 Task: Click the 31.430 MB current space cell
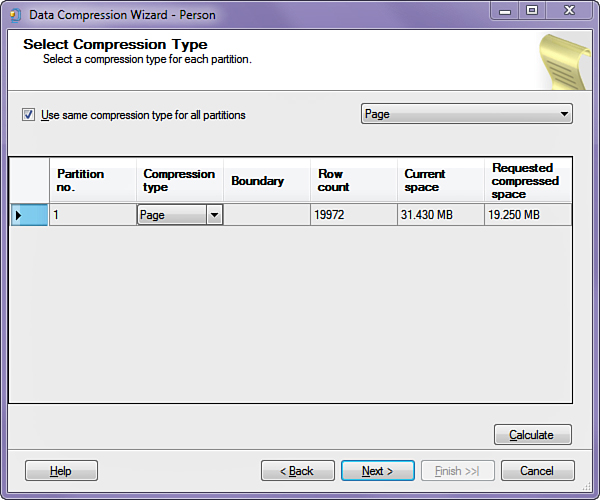tap(440, 215)
